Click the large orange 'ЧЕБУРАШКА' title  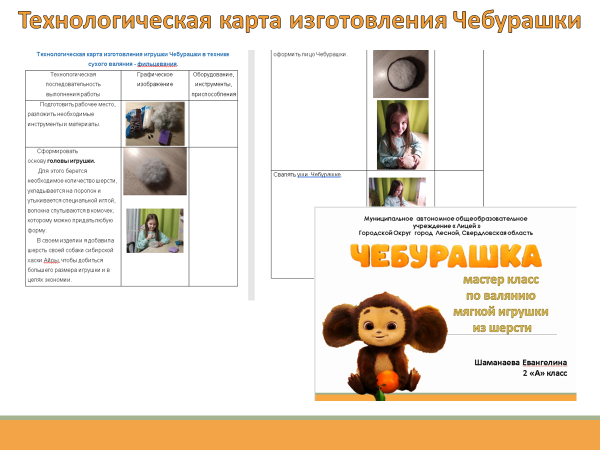pos(446,256)
